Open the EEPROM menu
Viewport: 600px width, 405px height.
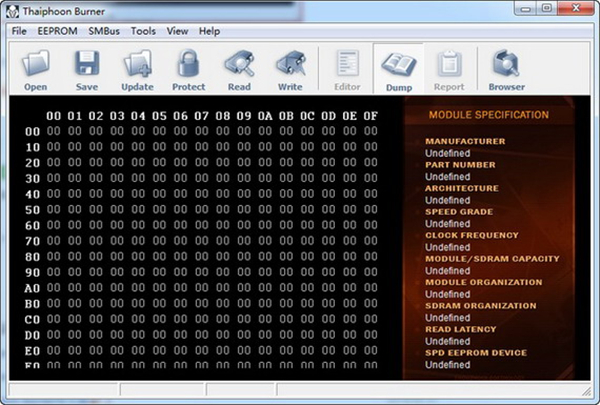(57, 31)
